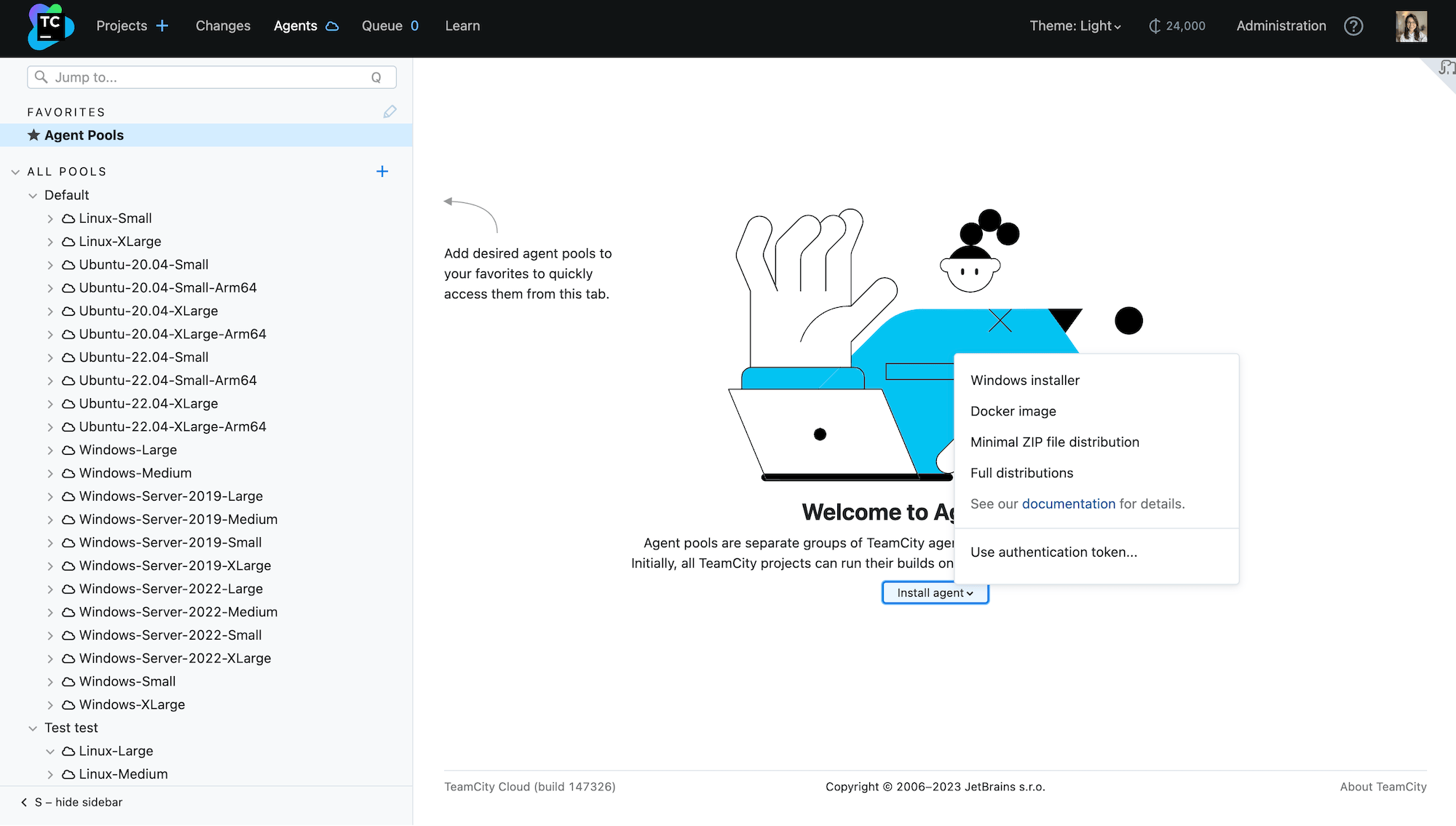Open the help question mark icon
This screenshot has width=1456, height=826.
coord(1353,26)
